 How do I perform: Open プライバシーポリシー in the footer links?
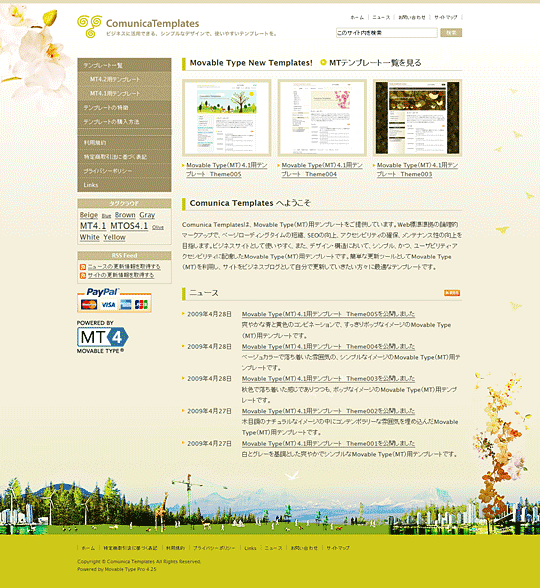click(214, 548)
